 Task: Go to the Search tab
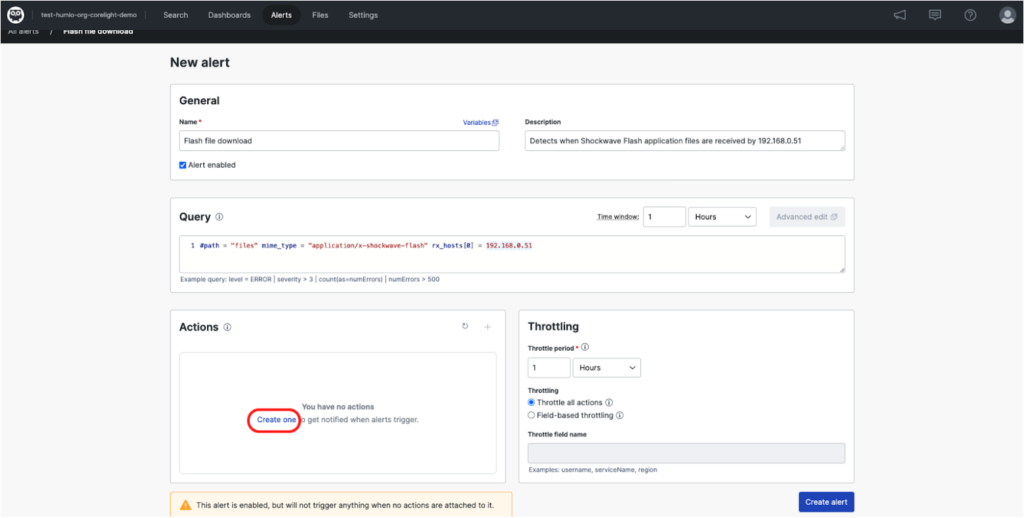(x=176, y=15)
